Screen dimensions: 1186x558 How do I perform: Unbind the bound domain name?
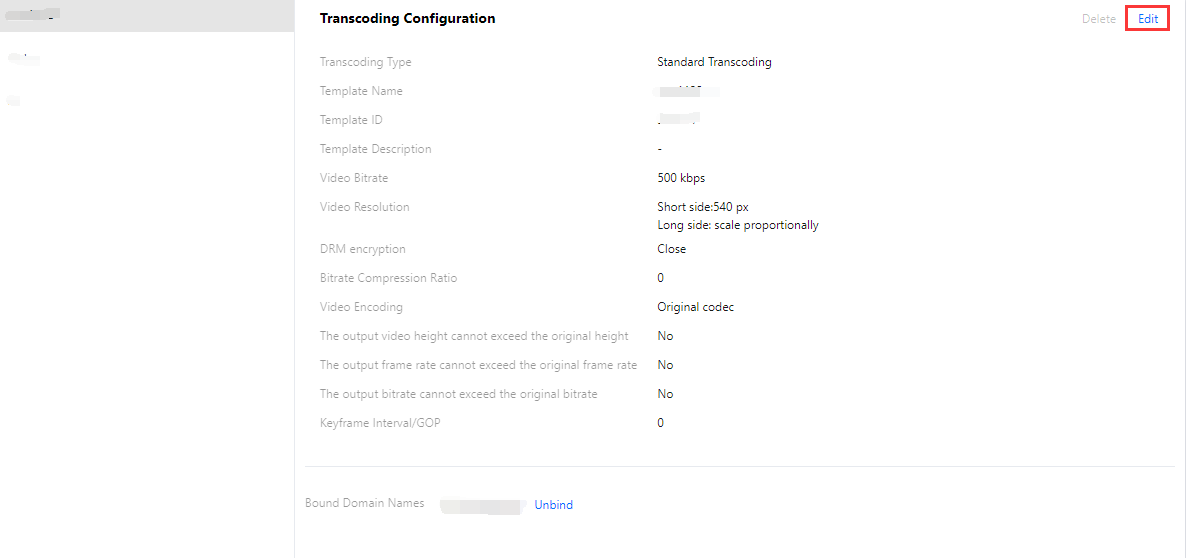(x=553, y=505)
